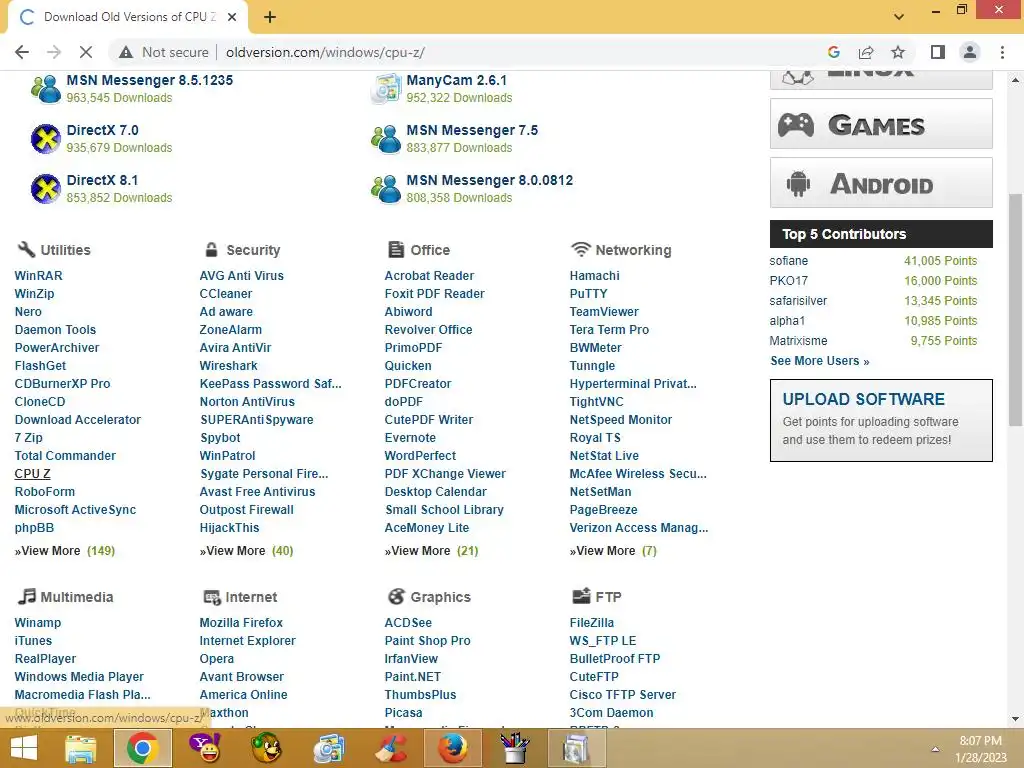Open the Winamp link
Image resolution: width=1024 pixels, height=768 pixels.
(x=37, y=622)
